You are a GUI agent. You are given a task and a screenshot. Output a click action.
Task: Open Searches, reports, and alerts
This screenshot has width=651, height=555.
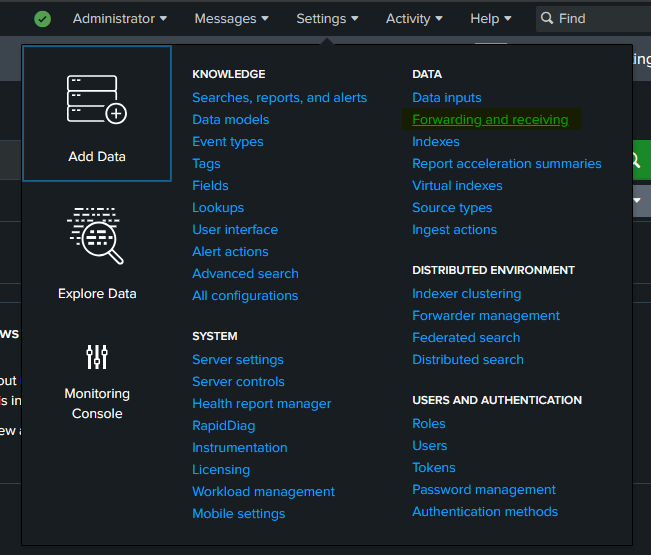[279, 98]
